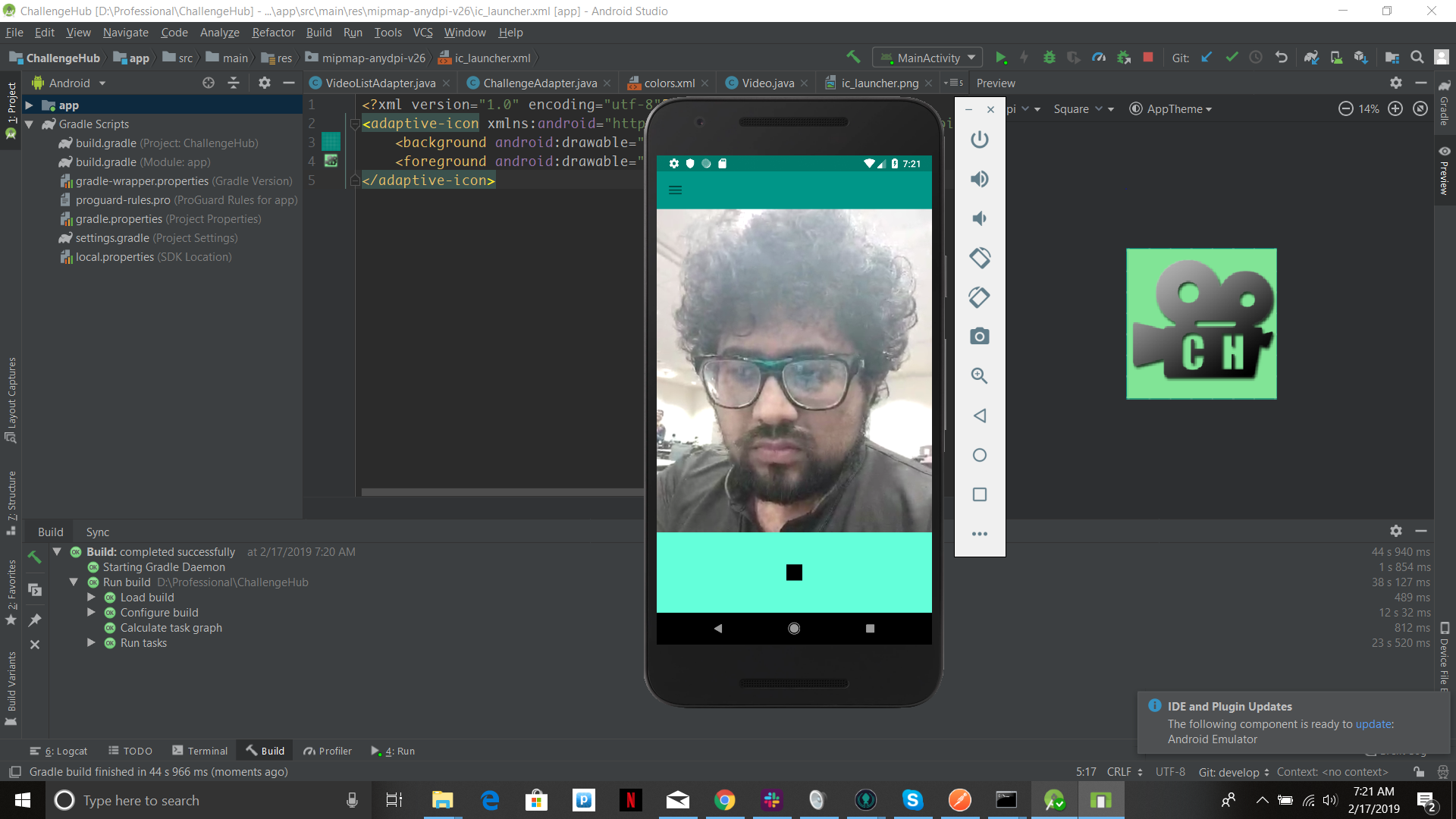Toggle the Preview side panel tab

coord(1445,171)
